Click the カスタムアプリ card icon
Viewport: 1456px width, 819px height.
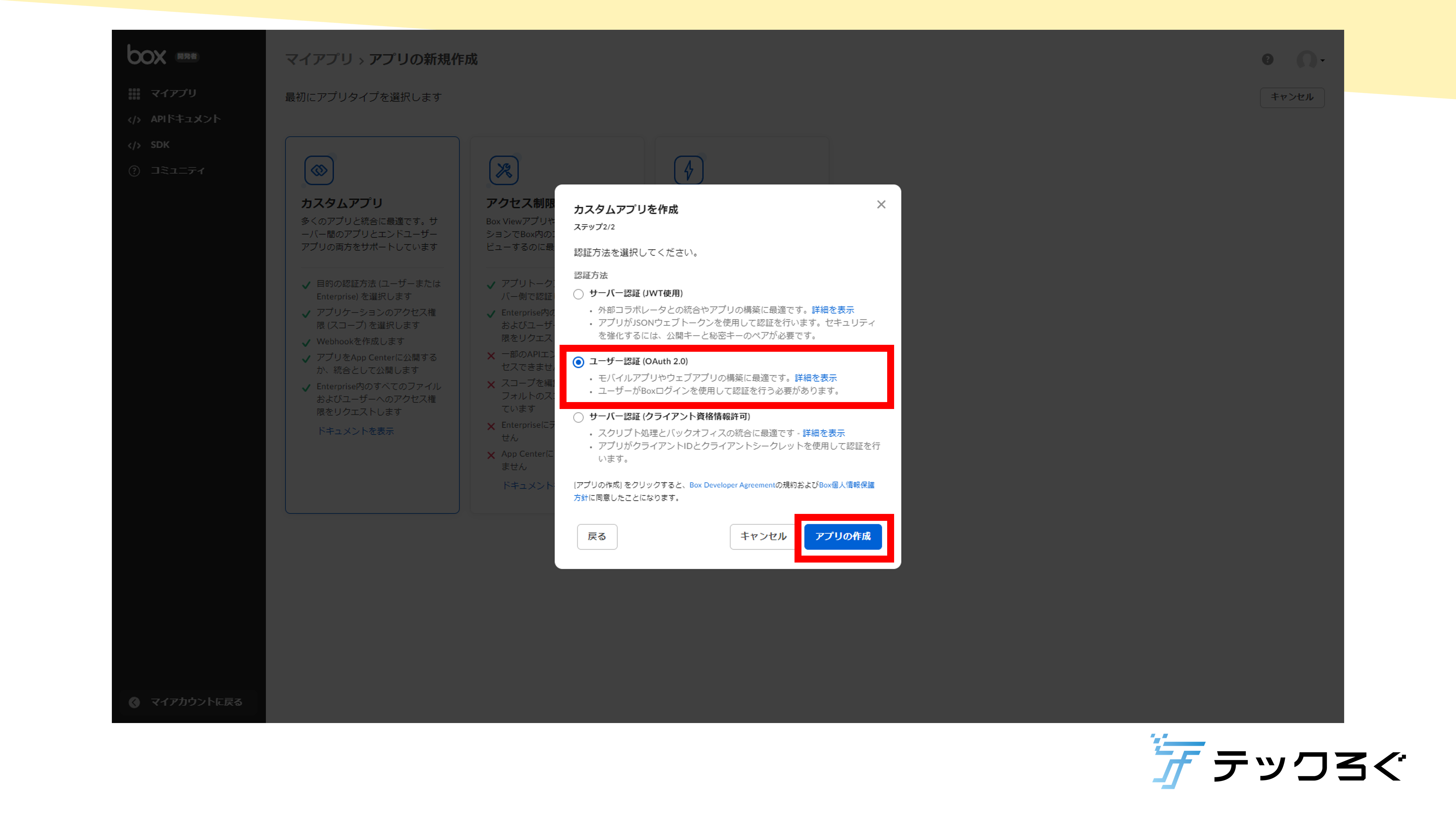pyautogui.click(x=319, y=170)
